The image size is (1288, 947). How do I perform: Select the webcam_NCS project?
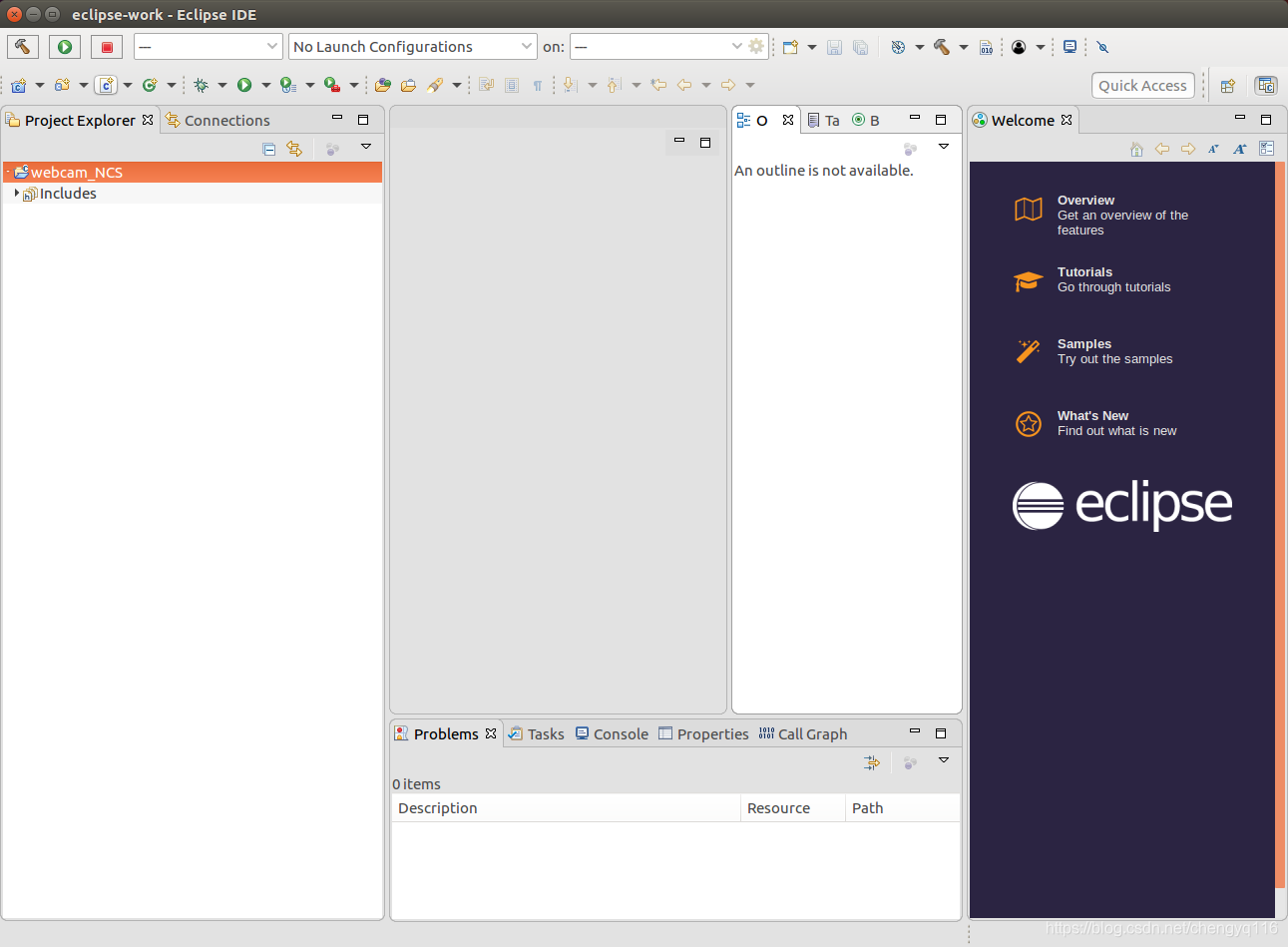pos(193,172)
